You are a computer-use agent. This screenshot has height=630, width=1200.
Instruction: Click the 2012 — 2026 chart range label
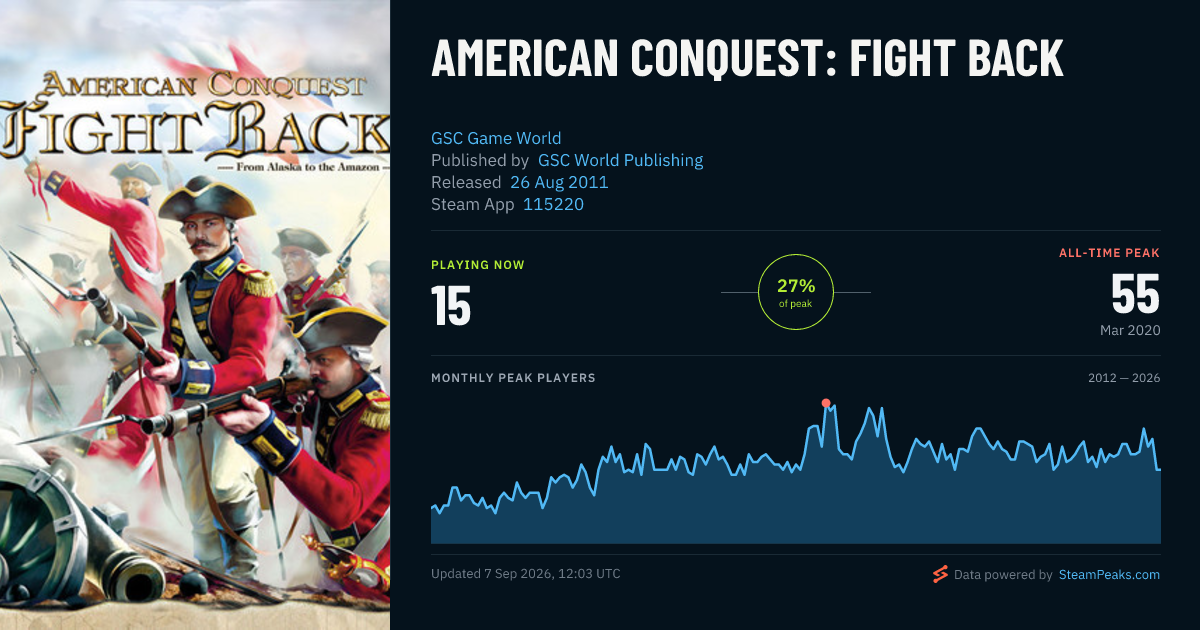pos(1124,378)
